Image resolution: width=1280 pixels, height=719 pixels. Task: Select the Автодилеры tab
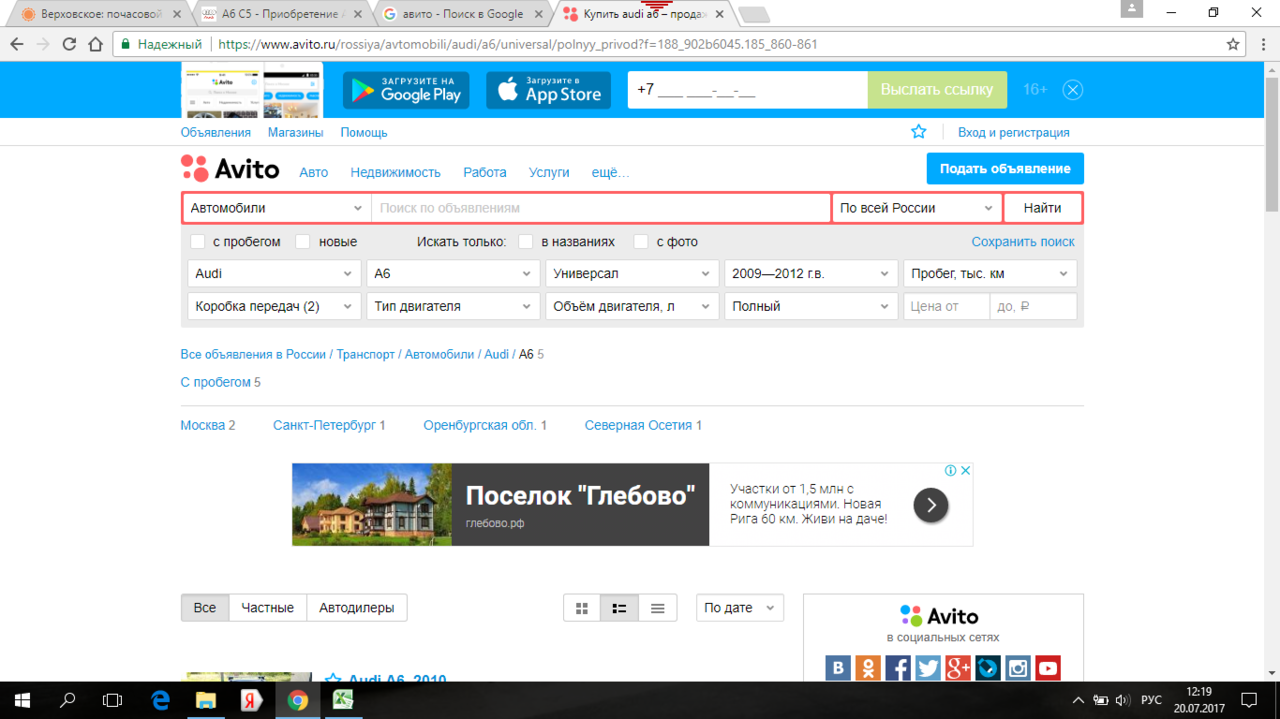pos(357,608)
